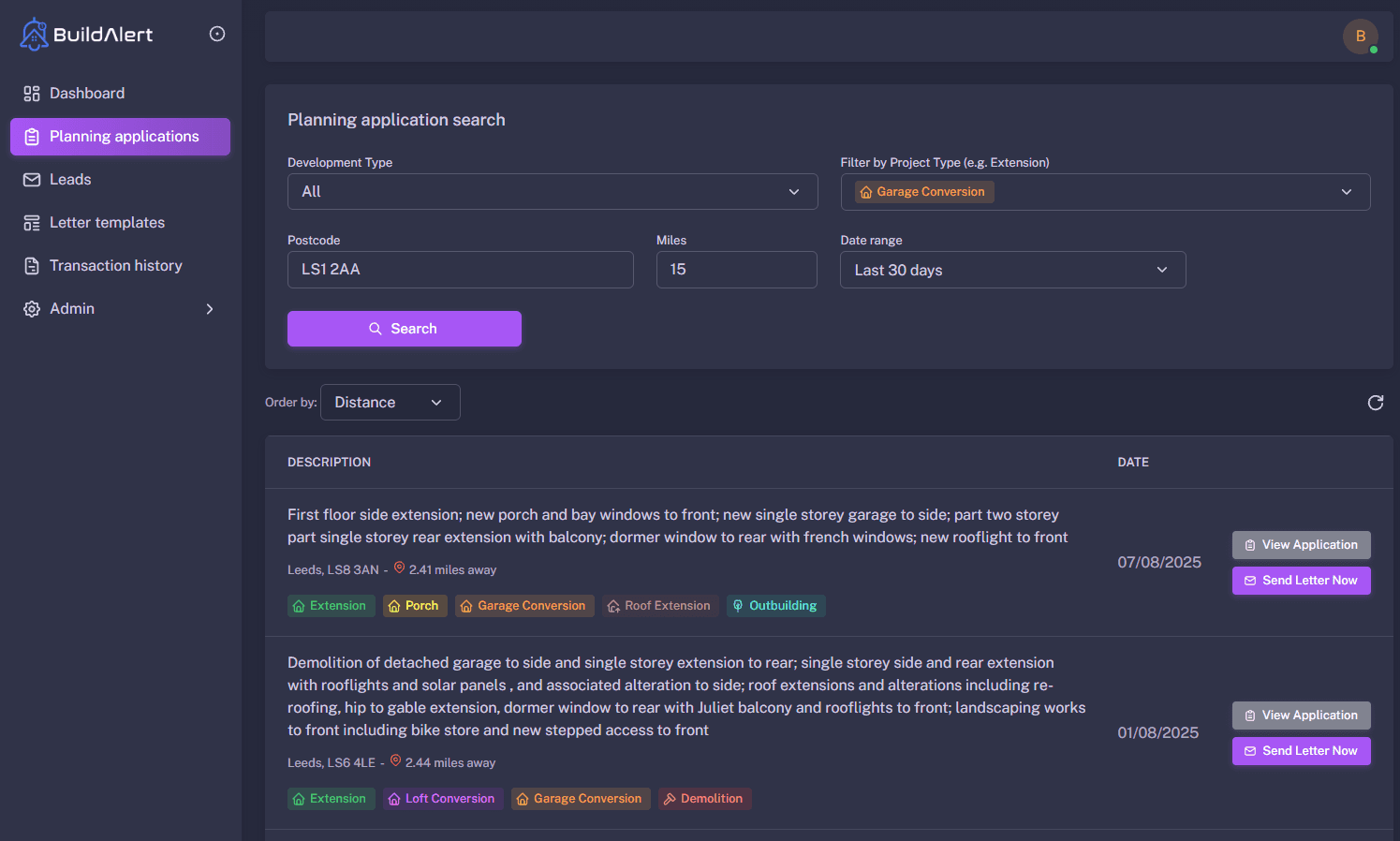Open Admin via the gear icon
1400x841 pixels.
coord(31,308)
